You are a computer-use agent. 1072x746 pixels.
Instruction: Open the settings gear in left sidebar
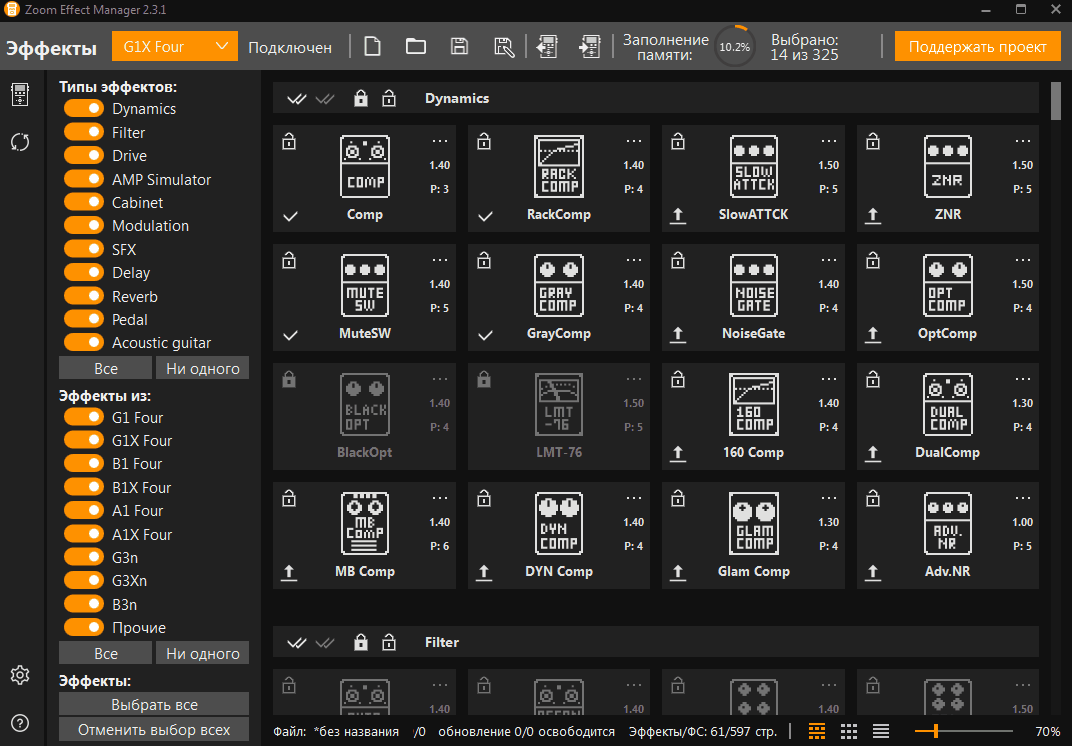(20, 675)
